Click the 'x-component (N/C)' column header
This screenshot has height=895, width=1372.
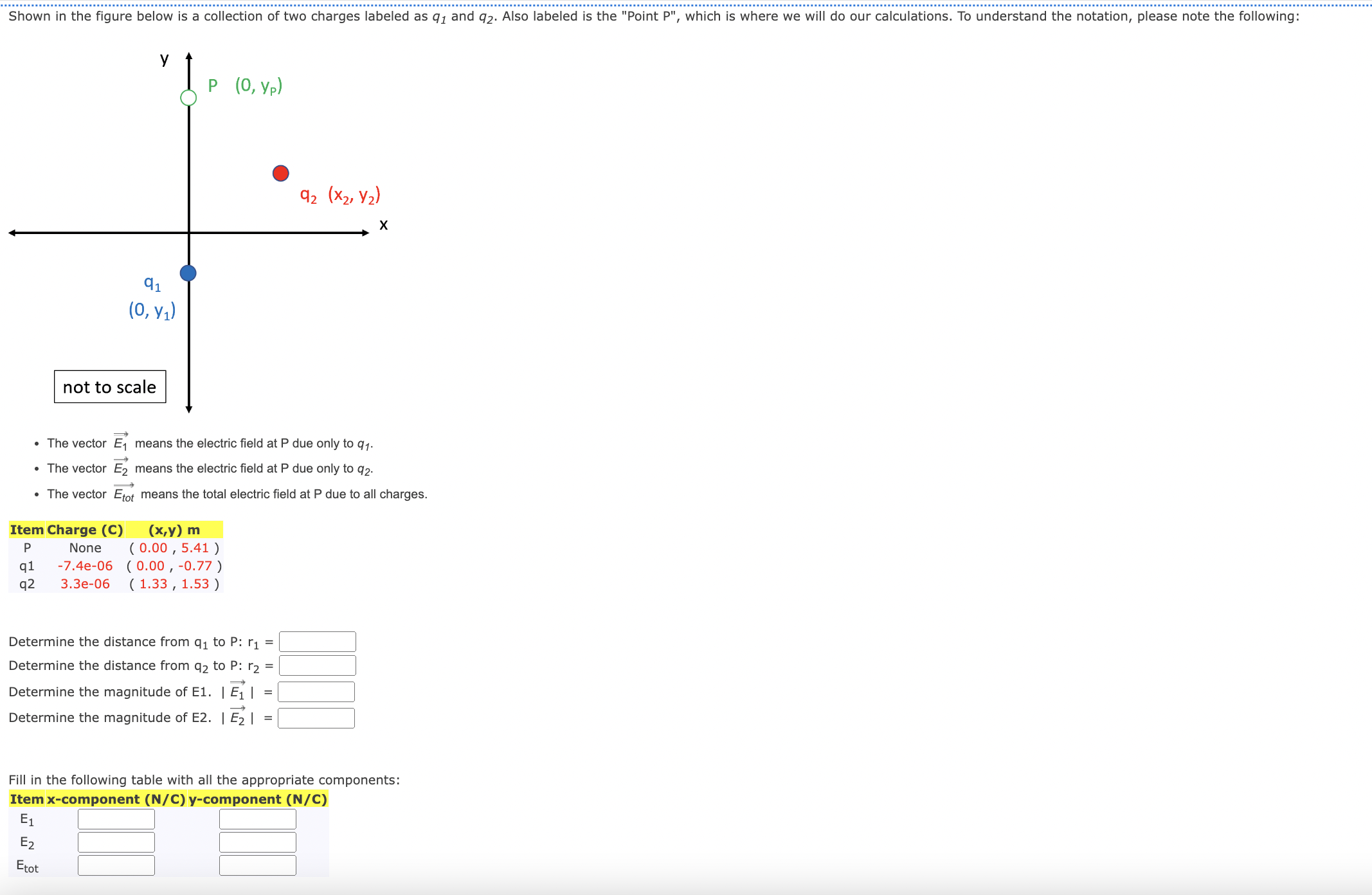coord(116,799)
